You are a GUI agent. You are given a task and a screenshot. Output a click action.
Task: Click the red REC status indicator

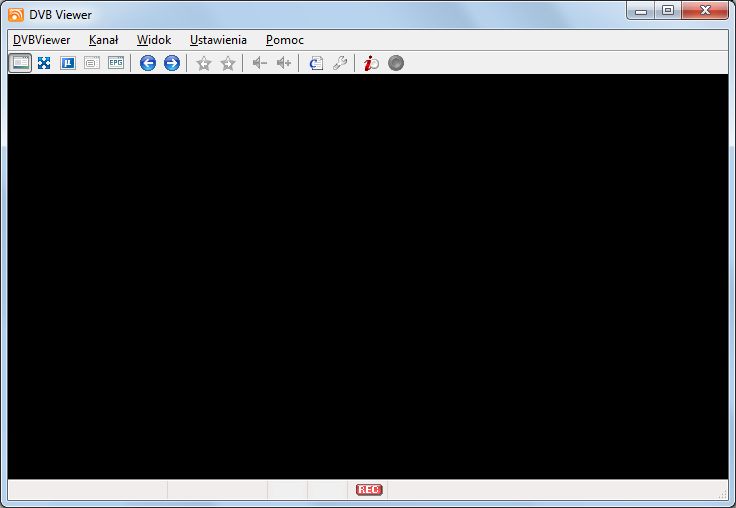coord(369,490)
